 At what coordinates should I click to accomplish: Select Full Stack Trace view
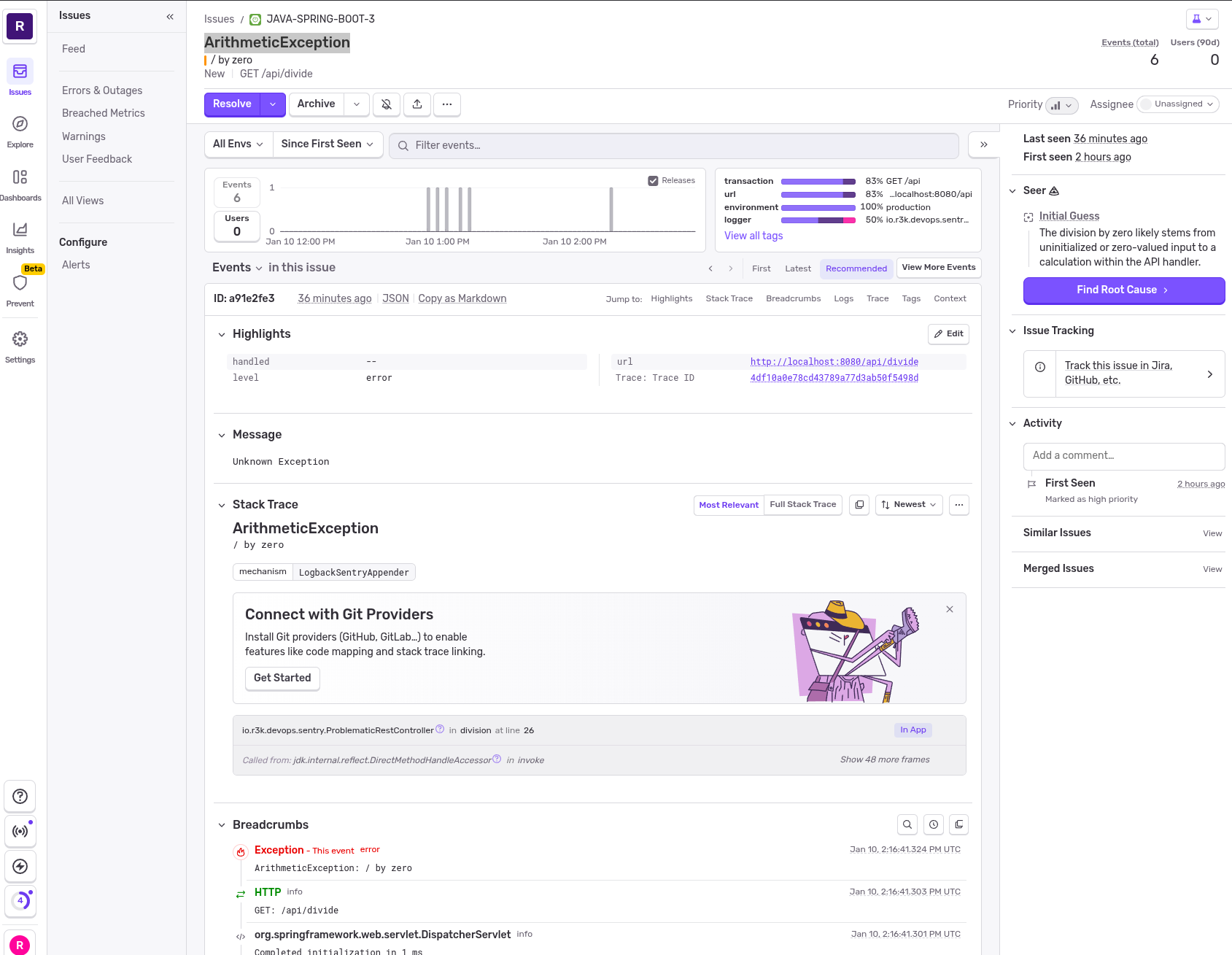(803, 505)
